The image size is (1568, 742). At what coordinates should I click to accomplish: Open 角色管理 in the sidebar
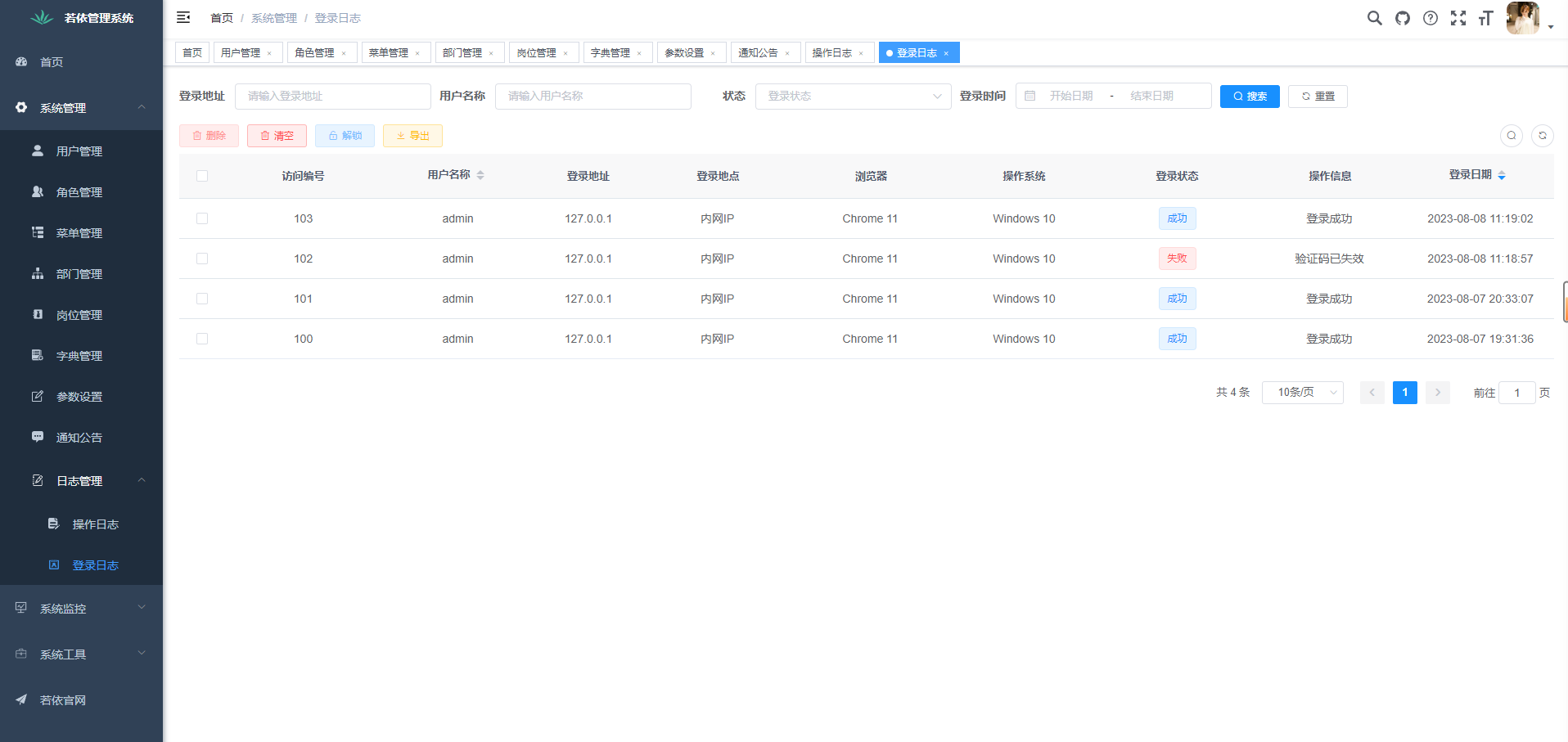click(81, 192)
